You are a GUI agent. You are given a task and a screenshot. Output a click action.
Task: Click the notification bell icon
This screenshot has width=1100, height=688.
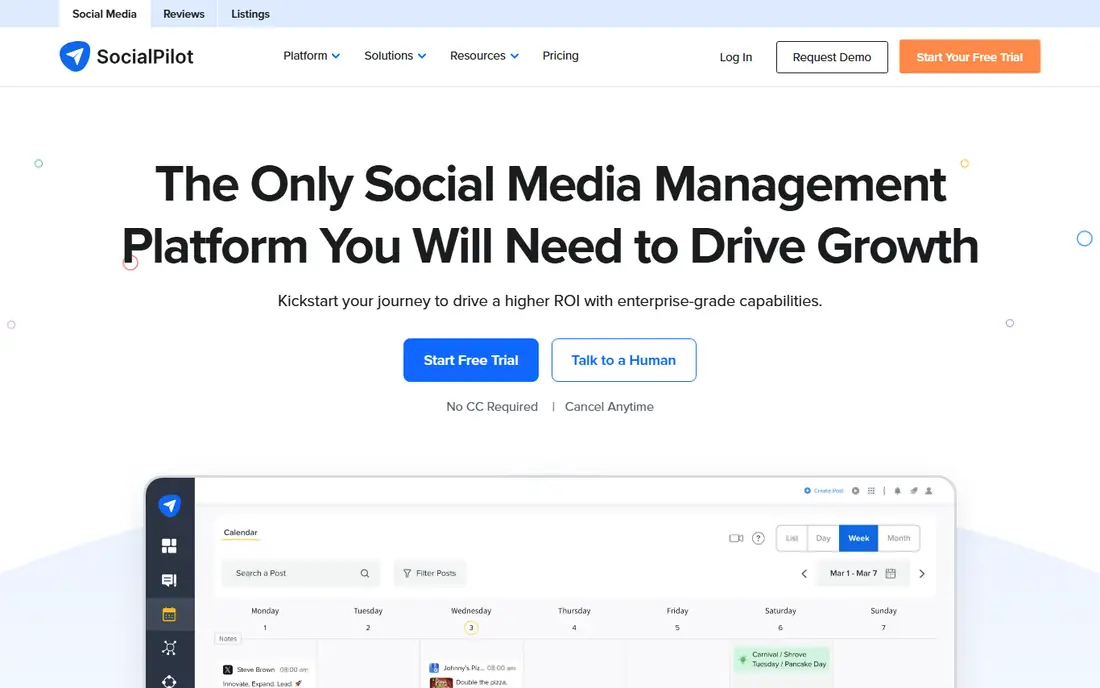[x=897, y=491]
